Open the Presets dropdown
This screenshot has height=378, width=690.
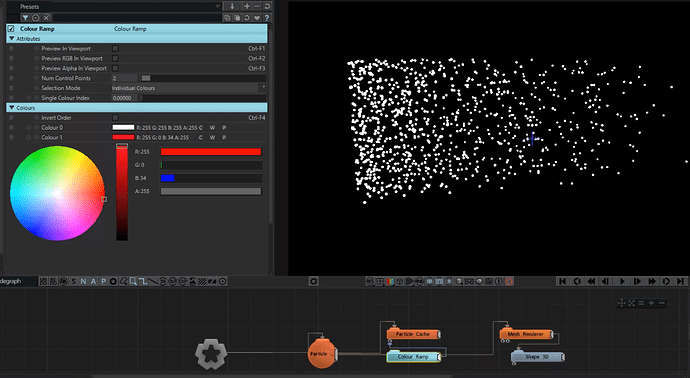tap(119, 6)
